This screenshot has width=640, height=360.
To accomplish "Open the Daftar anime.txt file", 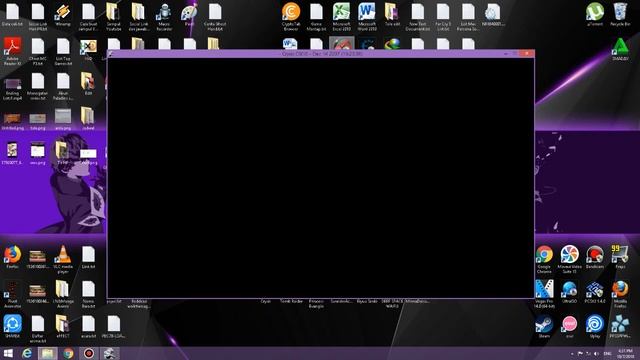I will 38,329.
